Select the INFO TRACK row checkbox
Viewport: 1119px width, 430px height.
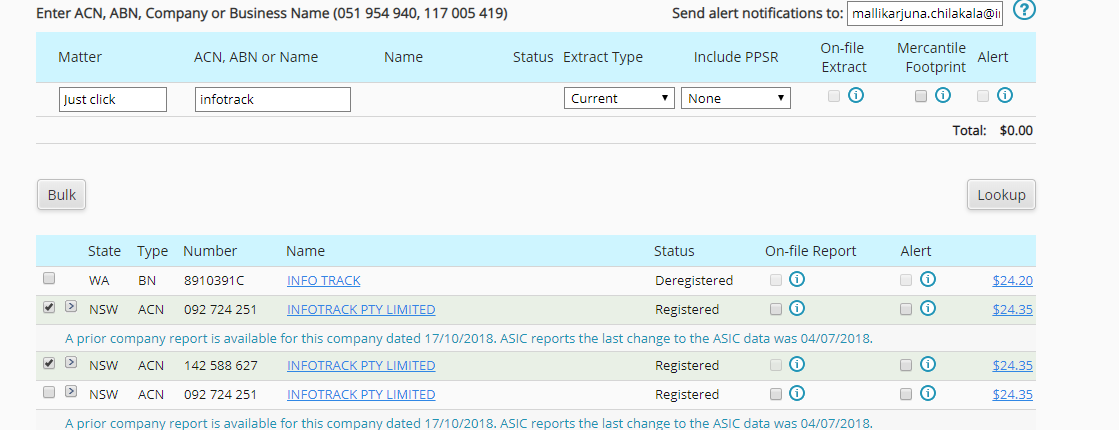(49, 278)
